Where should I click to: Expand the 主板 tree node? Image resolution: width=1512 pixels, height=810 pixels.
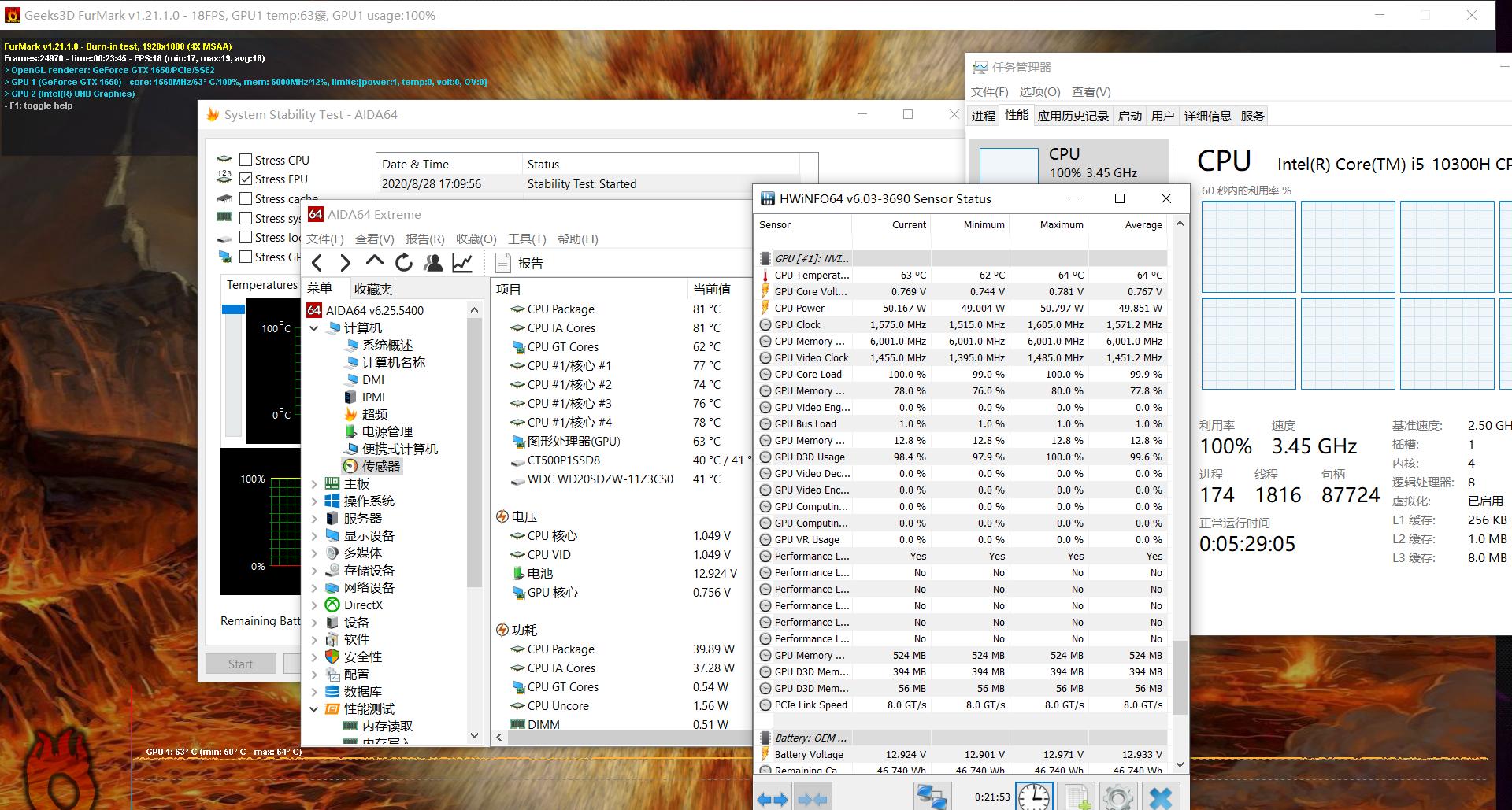(314, 484)
